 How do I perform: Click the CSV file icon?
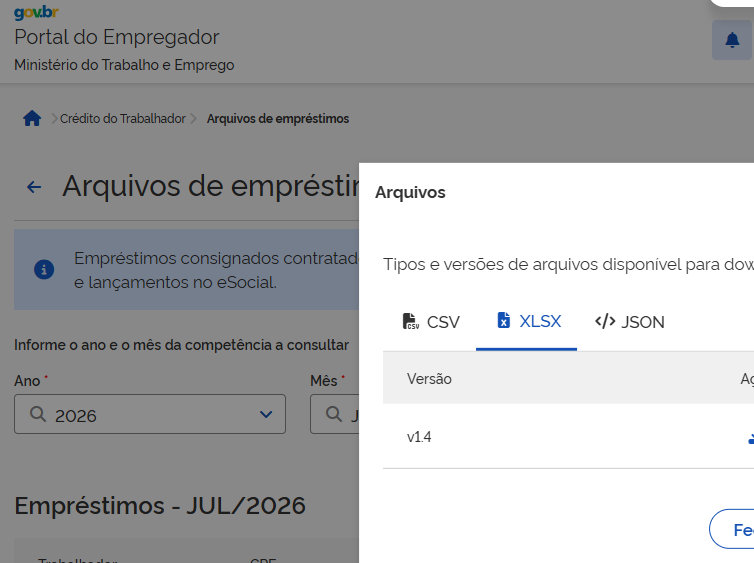[410, 321]
